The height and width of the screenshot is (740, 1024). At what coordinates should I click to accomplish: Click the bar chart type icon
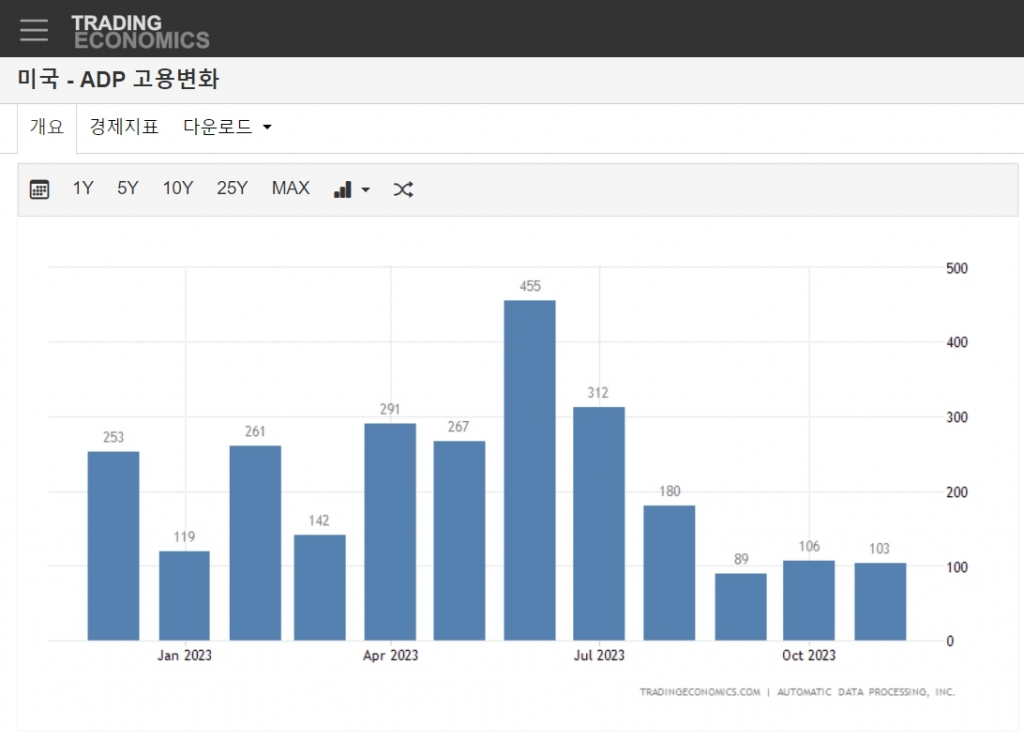(343, 189)
